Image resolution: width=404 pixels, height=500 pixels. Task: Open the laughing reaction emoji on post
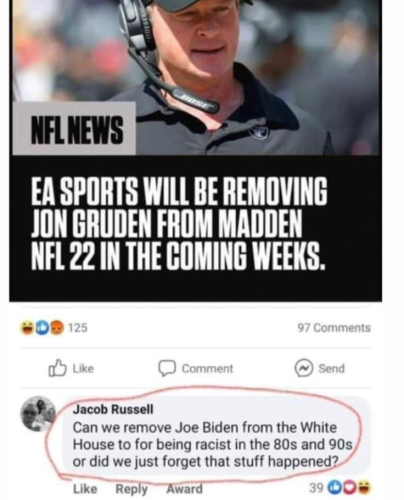(x=27, y=327)
